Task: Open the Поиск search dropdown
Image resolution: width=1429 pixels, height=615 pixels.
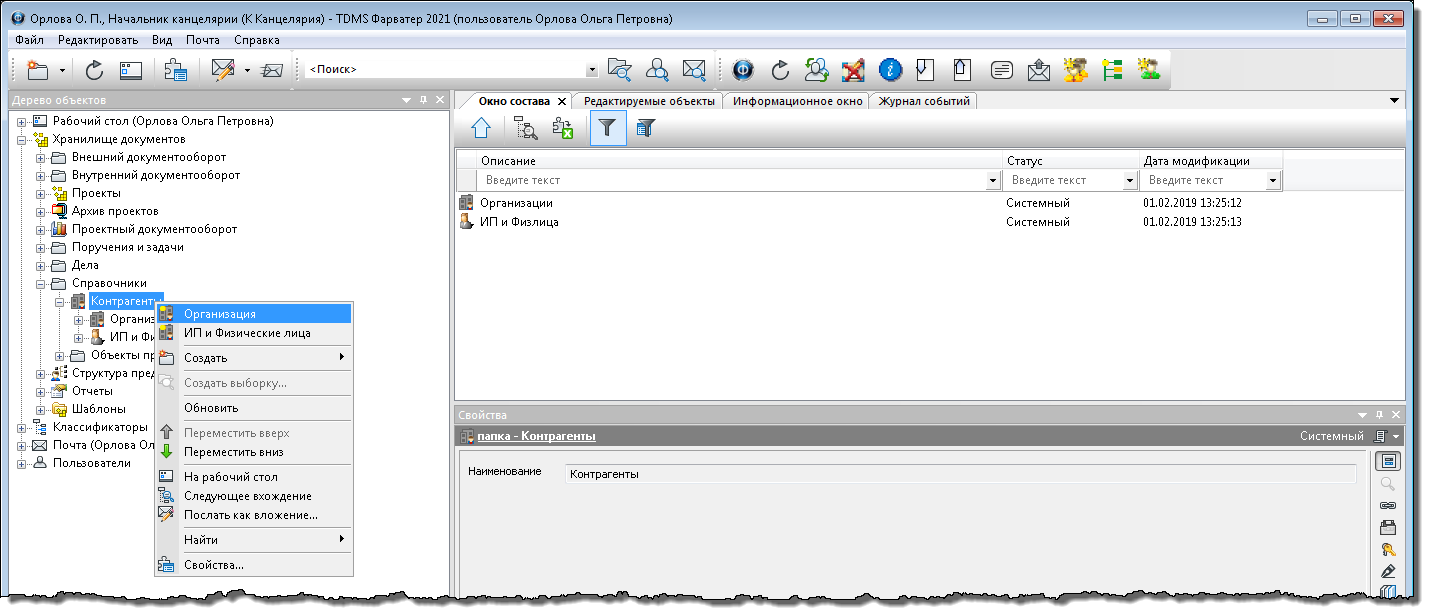Action: pos(591,70)
